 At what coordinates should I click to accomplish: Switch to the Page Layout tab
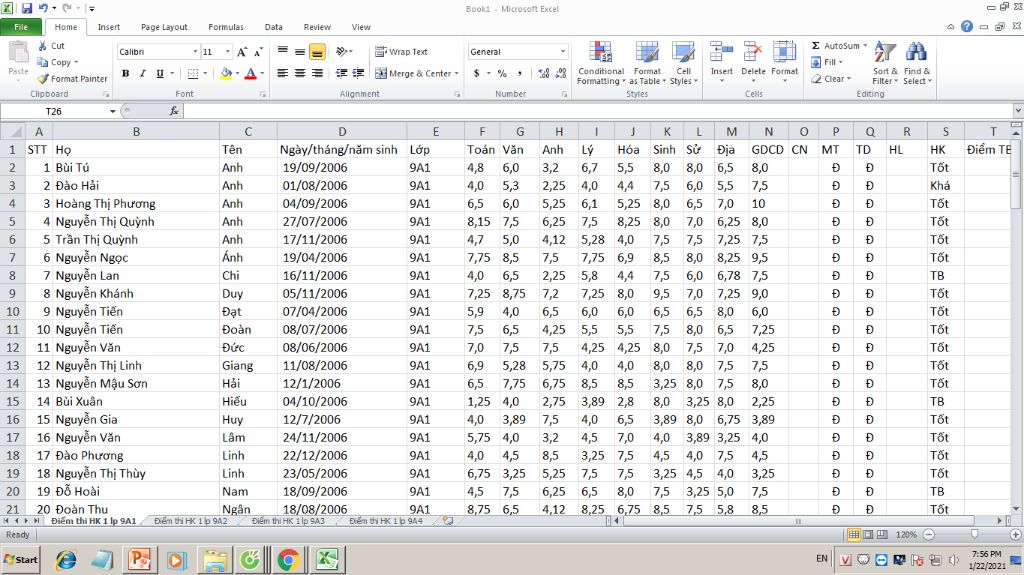[164, 27]
